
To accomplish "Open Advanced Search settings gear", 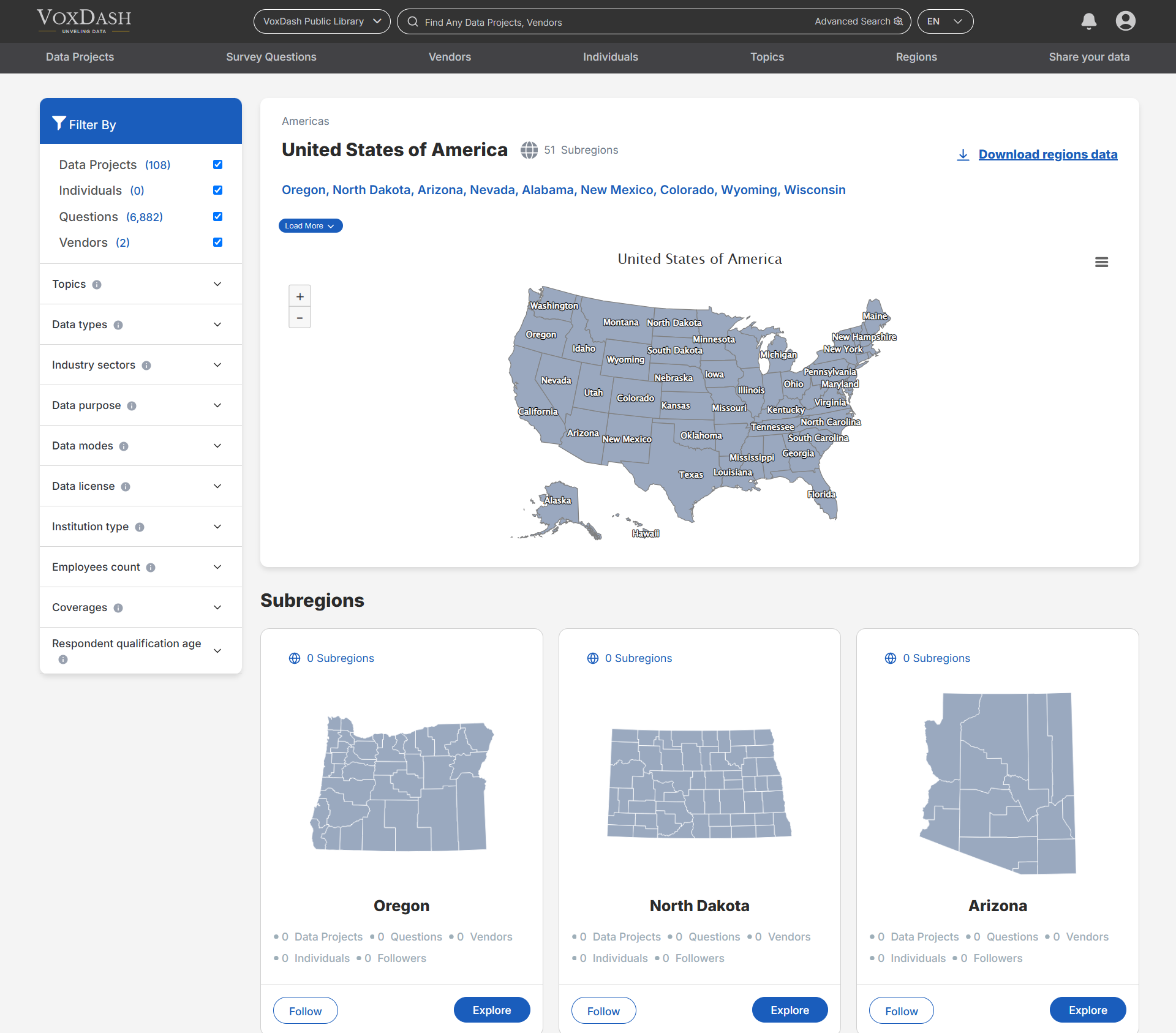I will point(899,21).
